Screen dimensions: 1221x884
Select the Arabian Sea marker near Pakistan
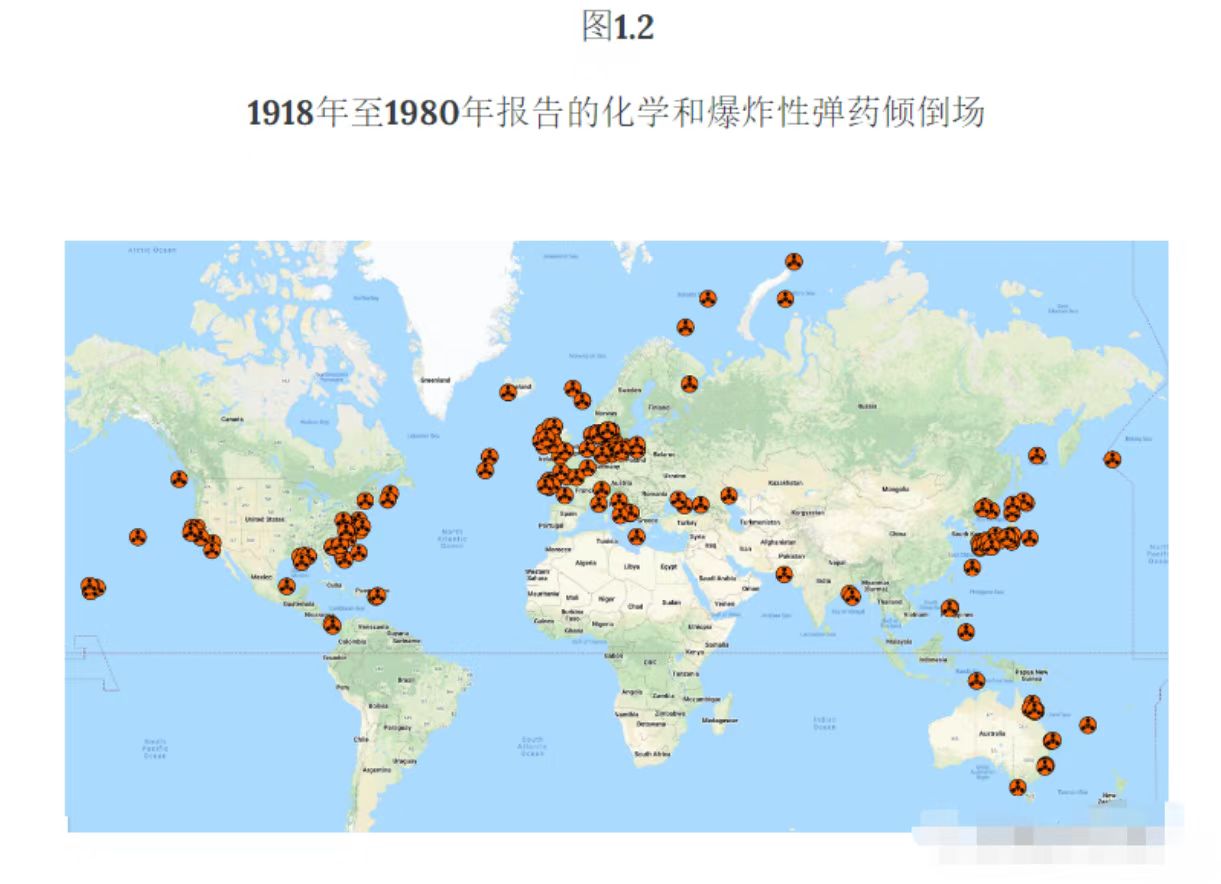(x=785, y=575)
